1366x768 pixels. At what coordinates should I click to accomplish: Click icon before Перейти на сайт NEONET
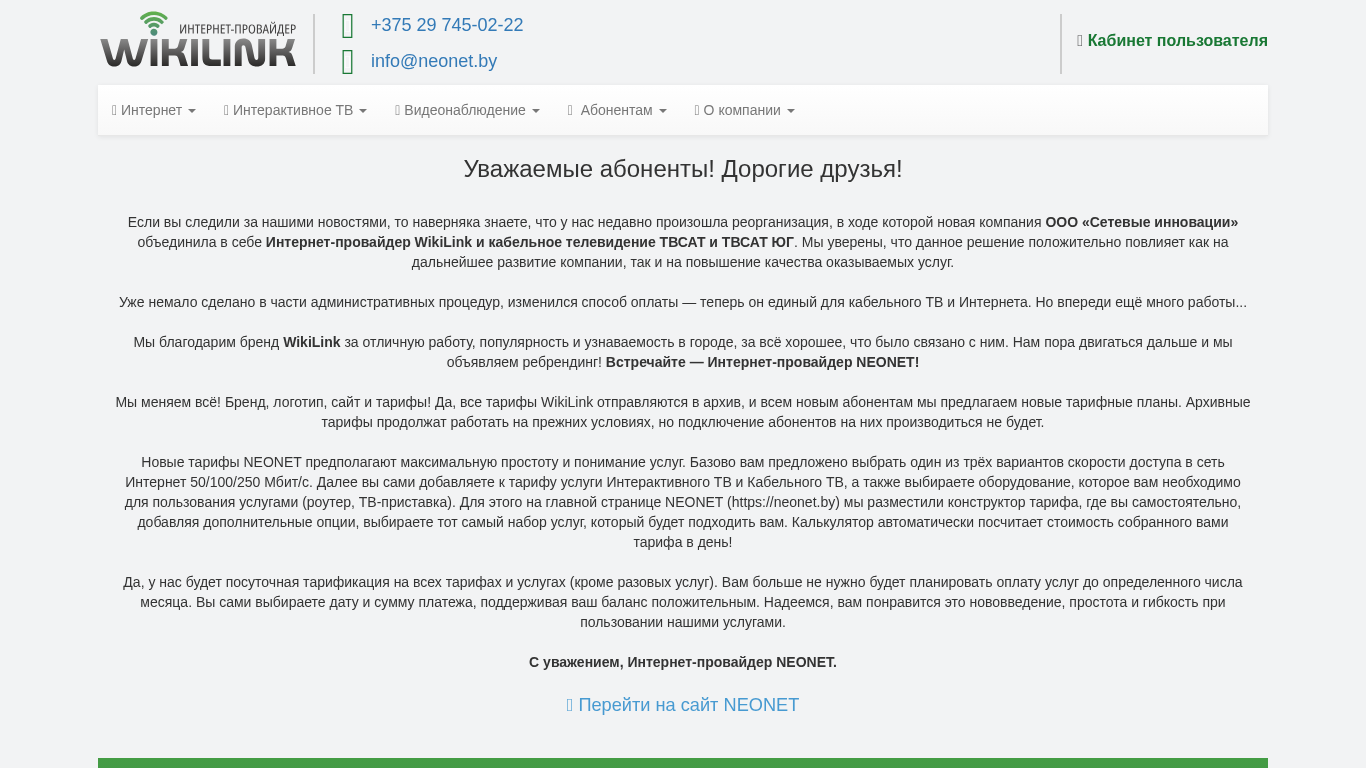click(570, 705)
